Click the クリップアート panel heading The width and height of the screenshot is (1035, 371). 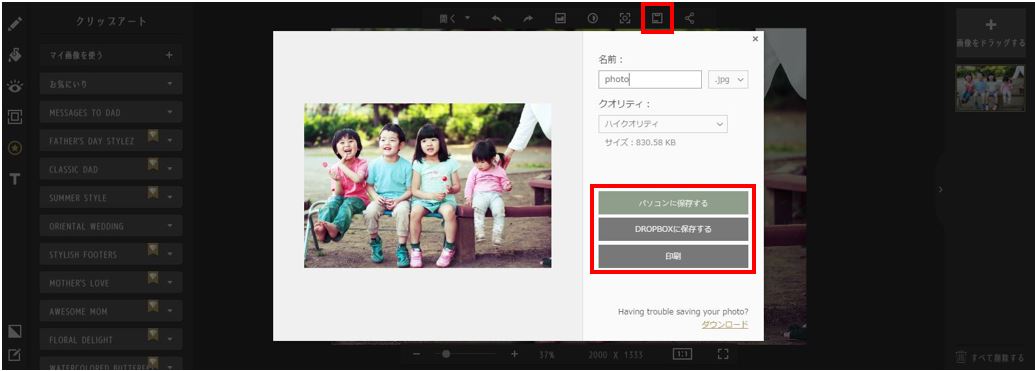tap(112, 21)
